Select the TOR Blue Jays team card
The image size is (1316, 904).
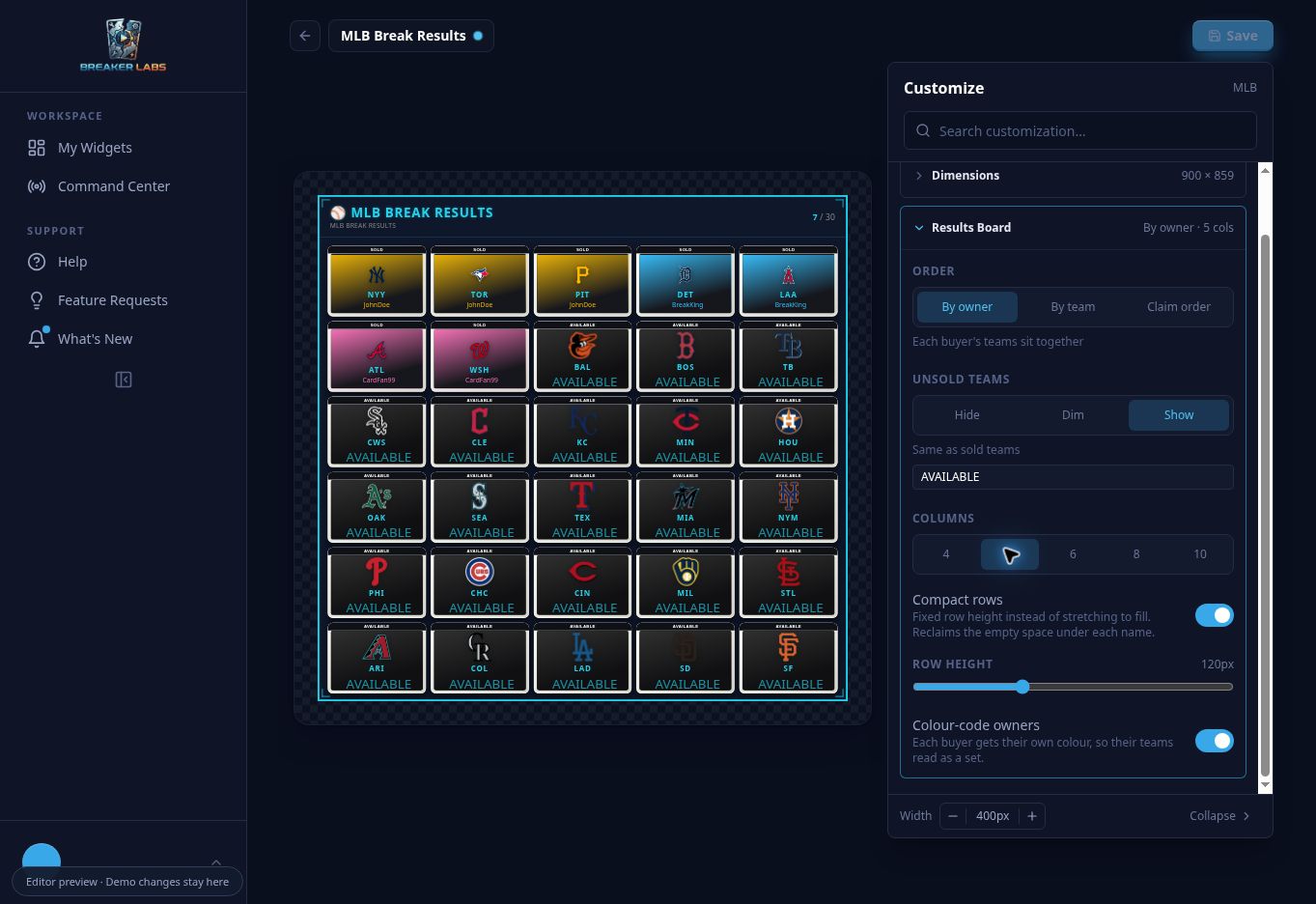click(480, 280)
